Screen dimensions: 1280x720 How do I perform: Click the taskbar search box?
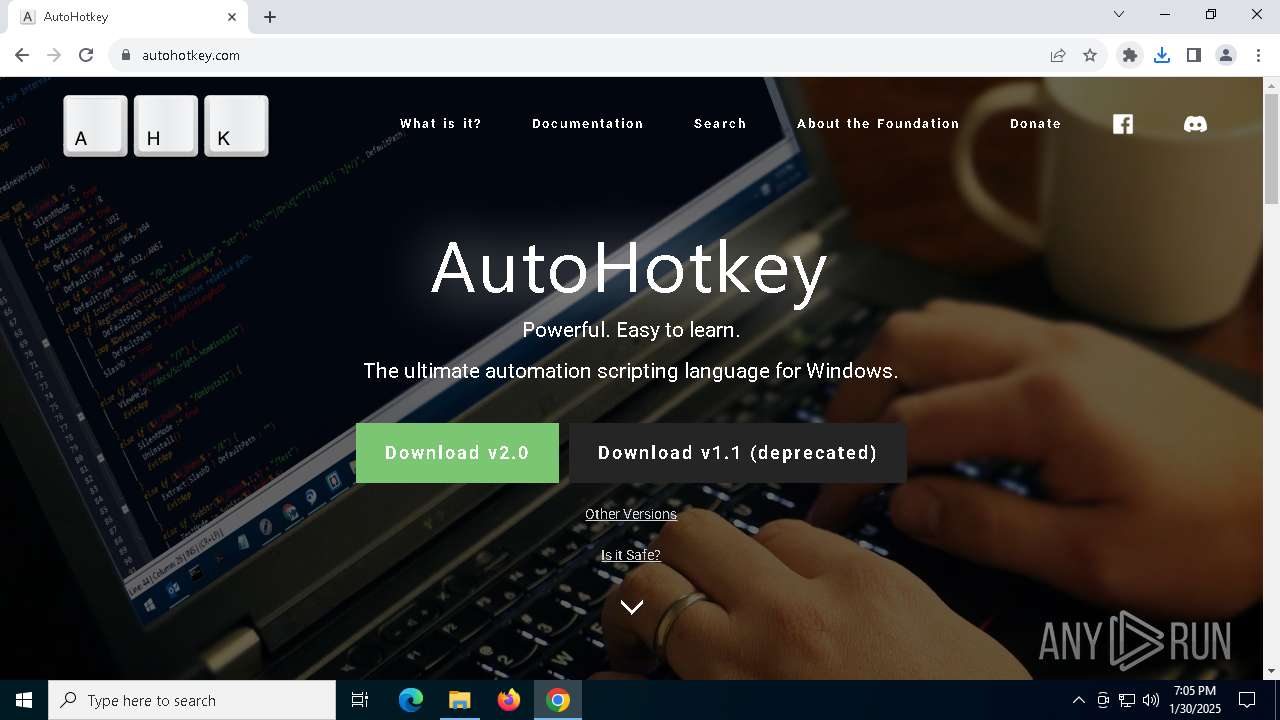[x=192, y=700]
